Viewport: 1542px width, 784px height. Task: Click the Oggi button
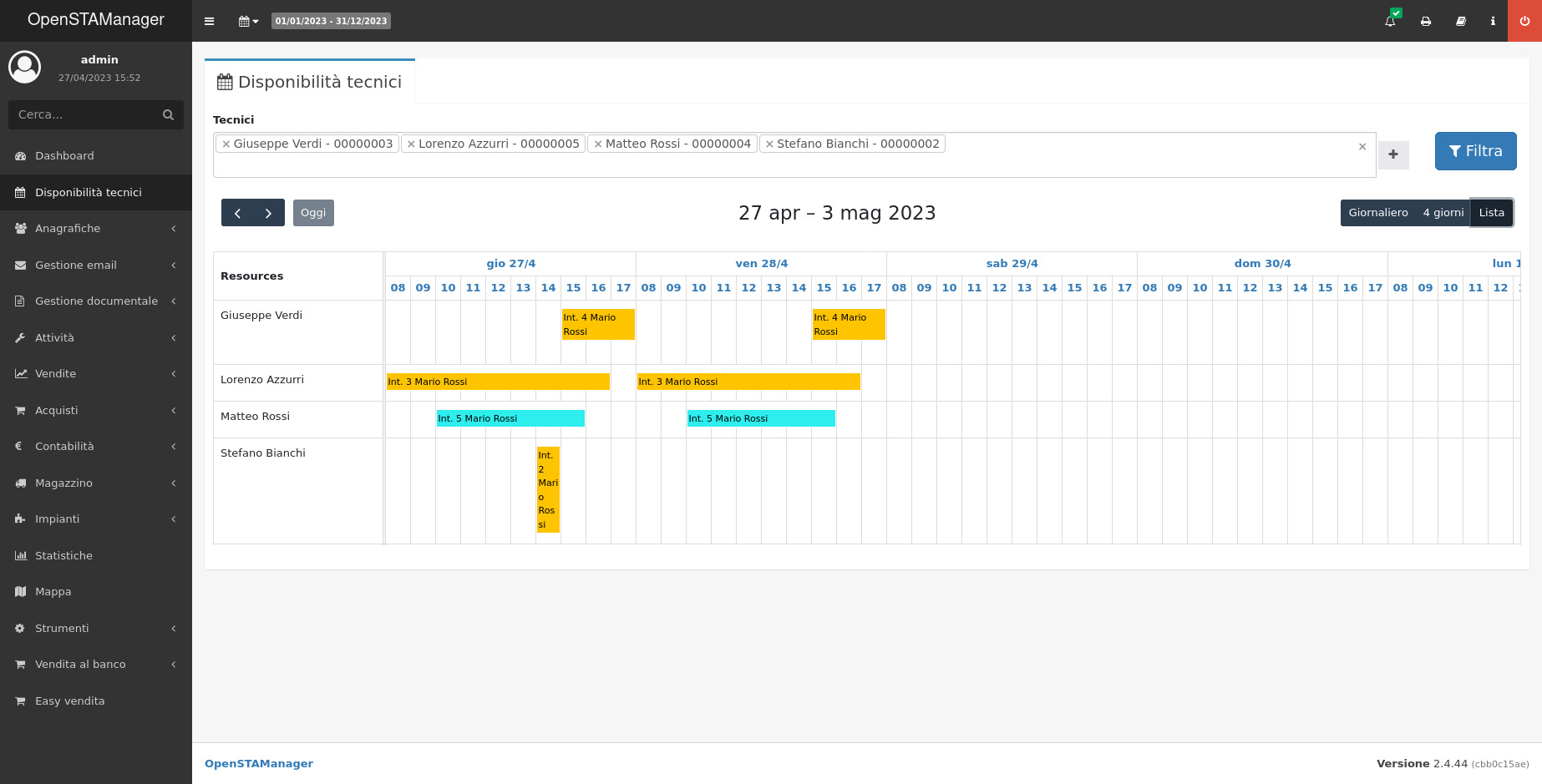click(313, 213)
